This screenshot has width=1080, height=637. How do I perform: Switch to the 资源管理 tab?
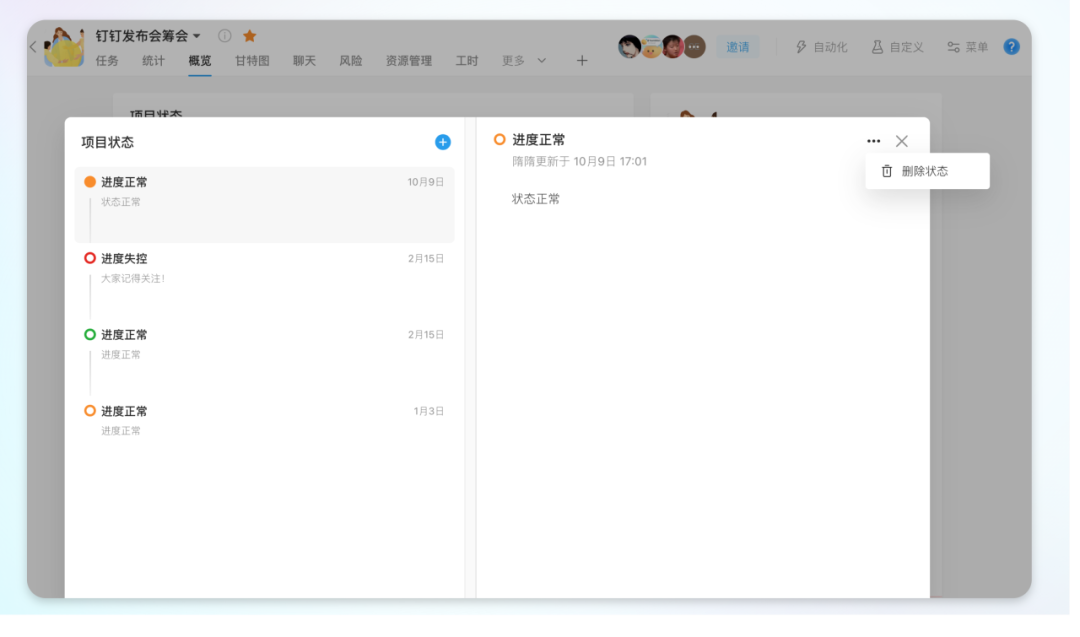click(409, 61)
